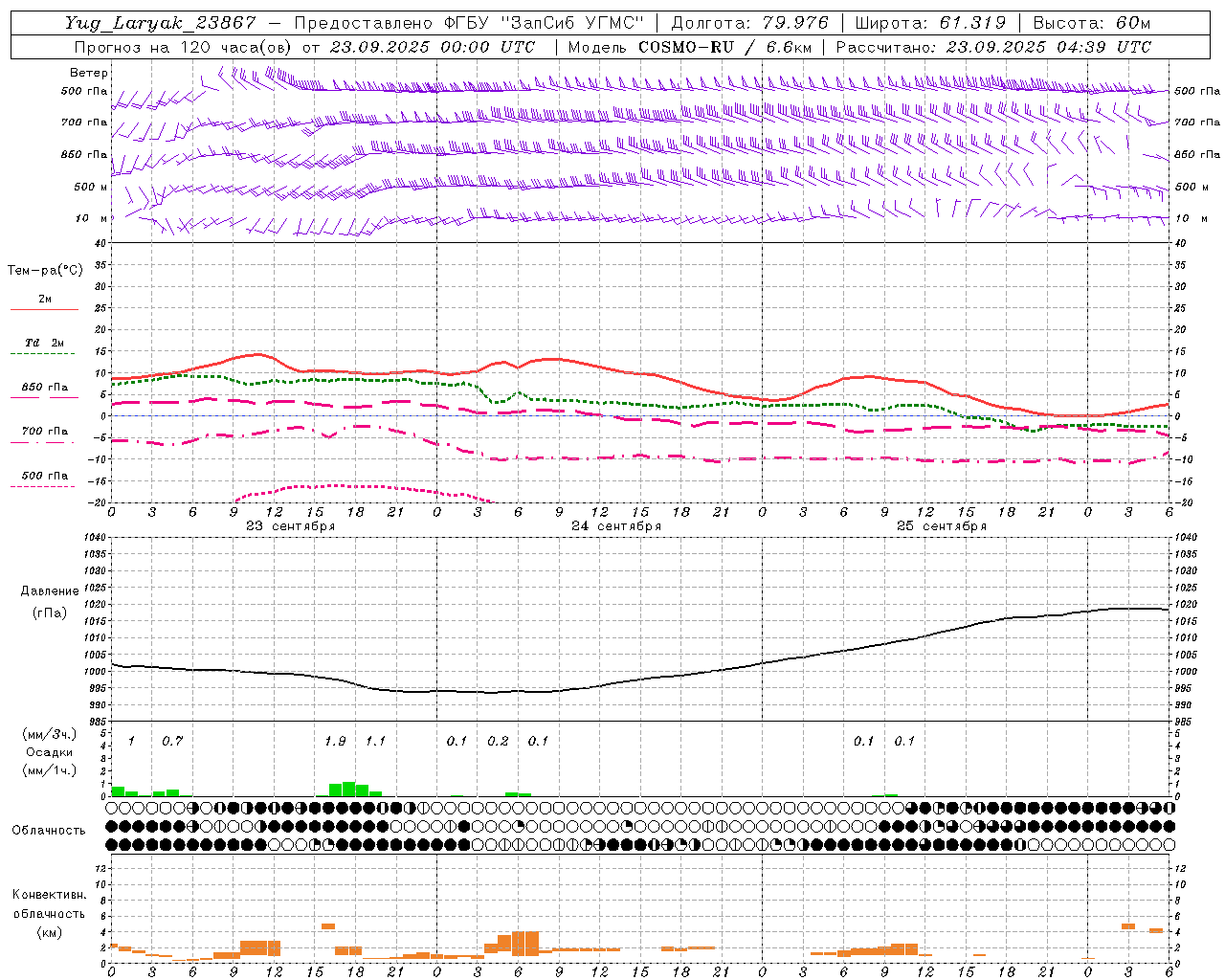Click the 500 м wind level label on left
The image size is (1225, 980).
tap(90, 187)
